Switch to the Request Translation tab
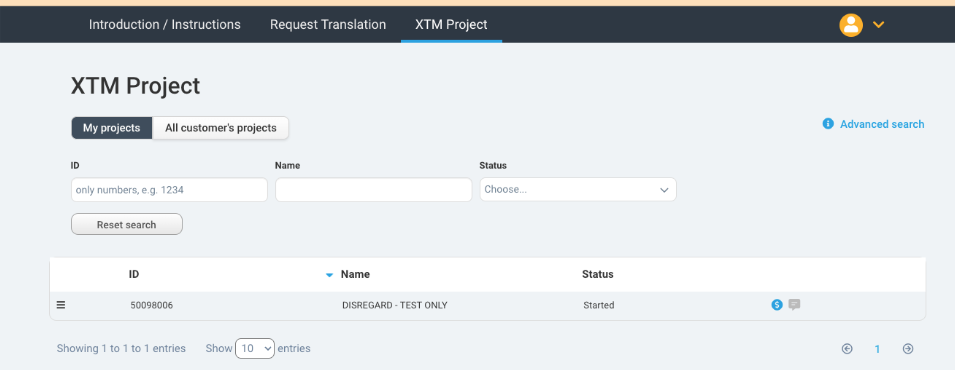The width and height of the screenshot is (955, 370). click(x=328, y=25)
